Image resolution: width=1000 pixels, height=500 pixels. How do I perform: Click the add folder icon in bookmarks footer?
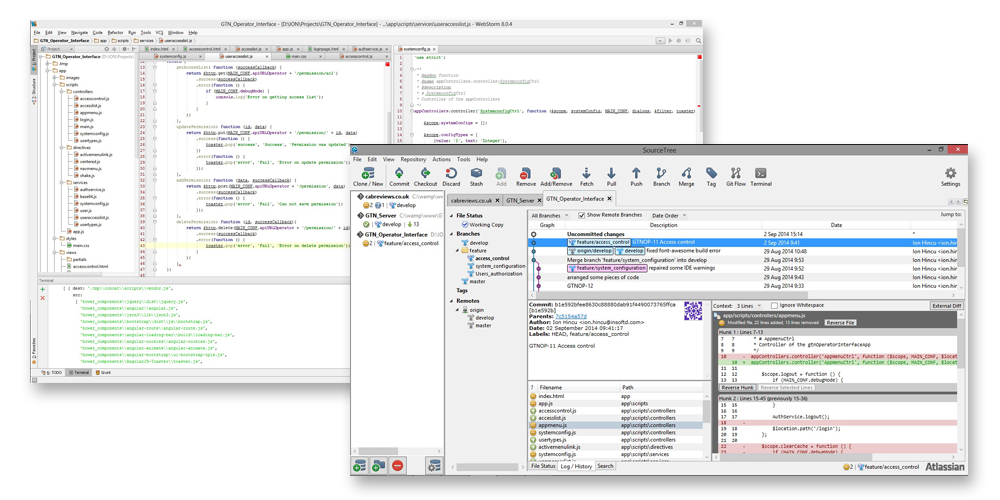coord(378,466)
